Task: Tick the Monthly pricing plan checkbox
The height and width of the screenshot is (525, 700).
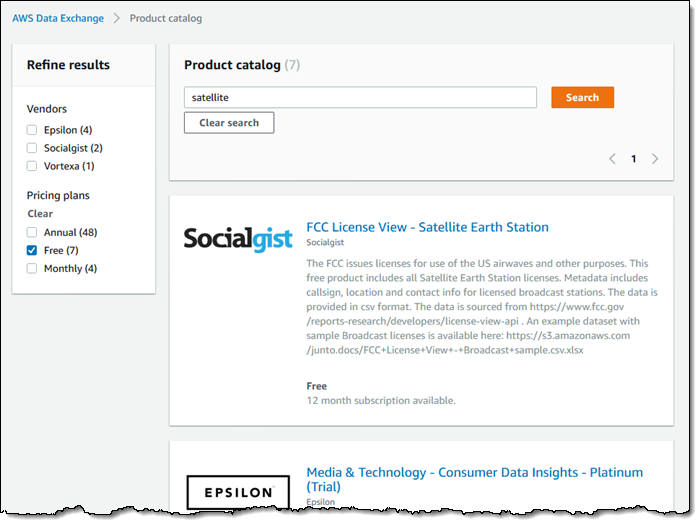Action: (x=33, y=268)
